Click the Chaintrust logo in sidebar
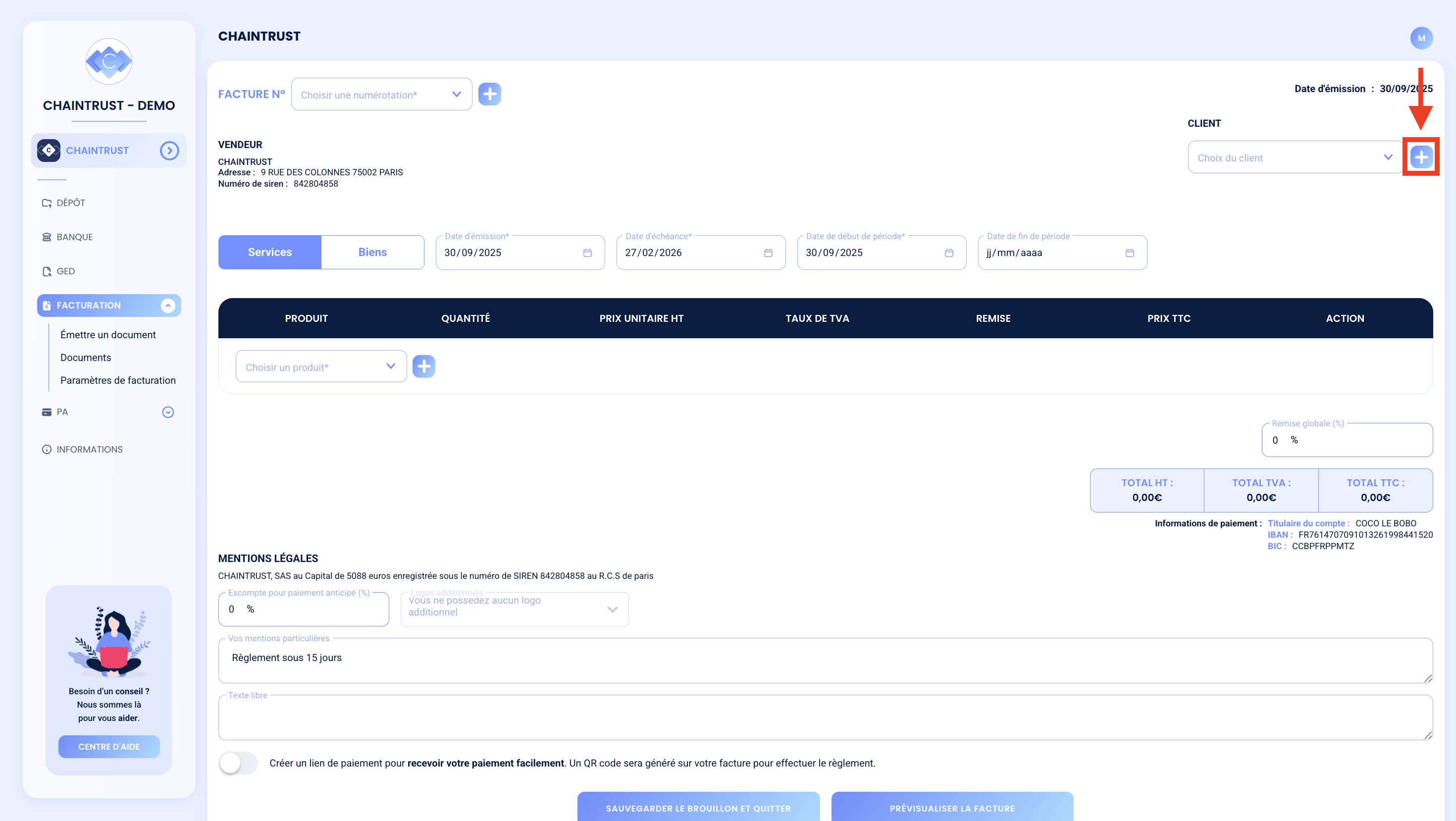Viewport: 1456px width, 821px height. (x=108, y=61)
